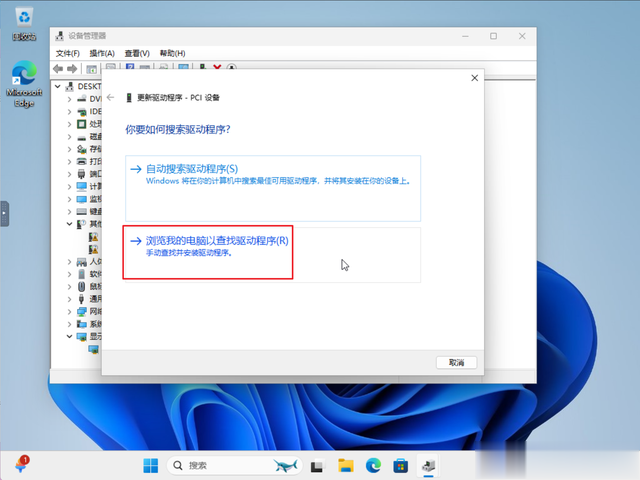Collapse the display adapters (显示) node chevron
Image resolution: width=640 pixels, height=480 pixels.
69,336
